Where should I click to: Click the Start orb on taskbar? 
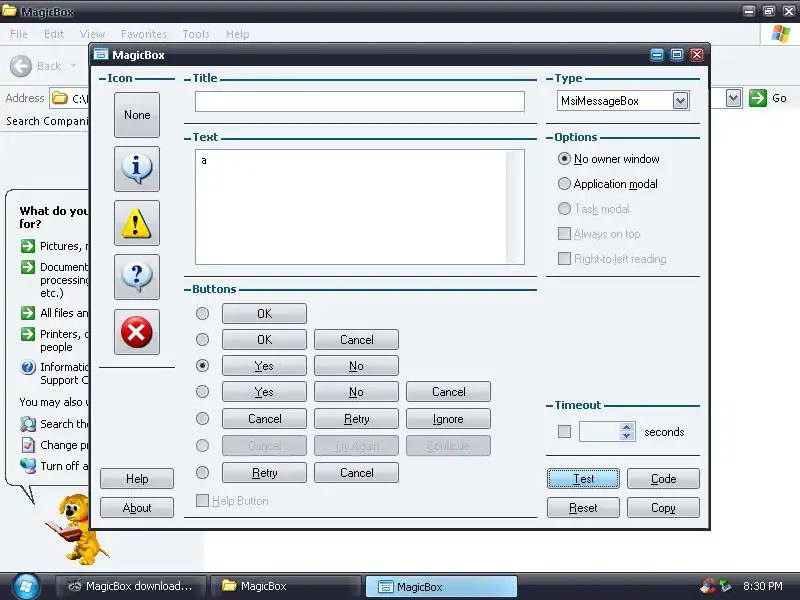pyautogui.click(x=27, y=586)
